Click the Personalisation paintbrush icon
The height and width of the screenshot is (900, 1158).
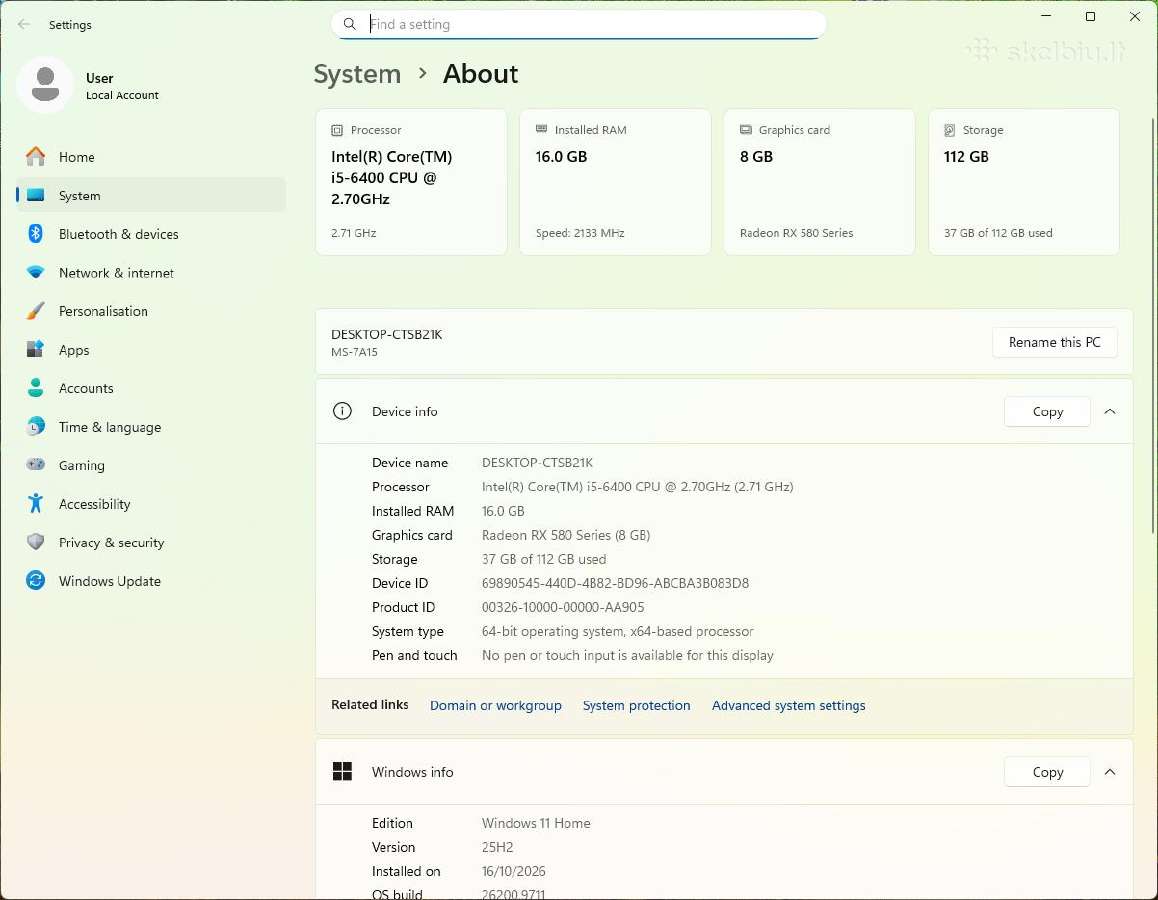coord(35,311)
